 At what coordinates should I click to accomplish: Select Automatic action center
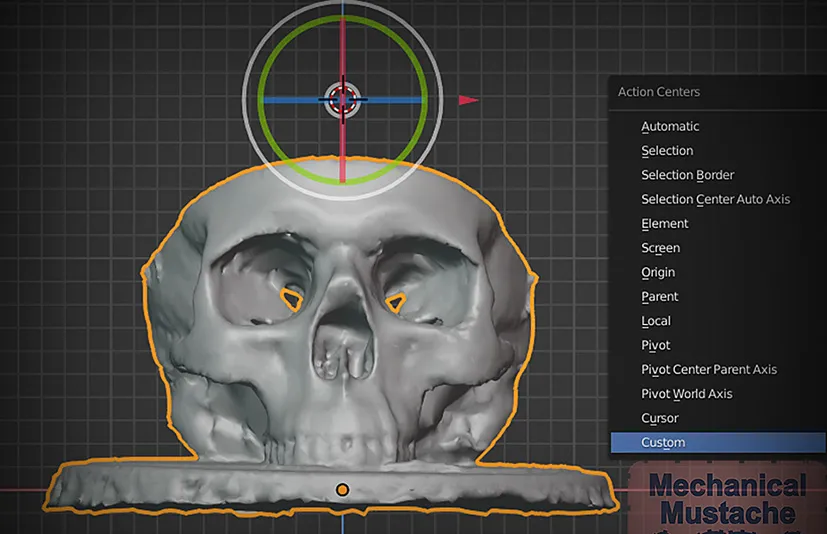717,127
